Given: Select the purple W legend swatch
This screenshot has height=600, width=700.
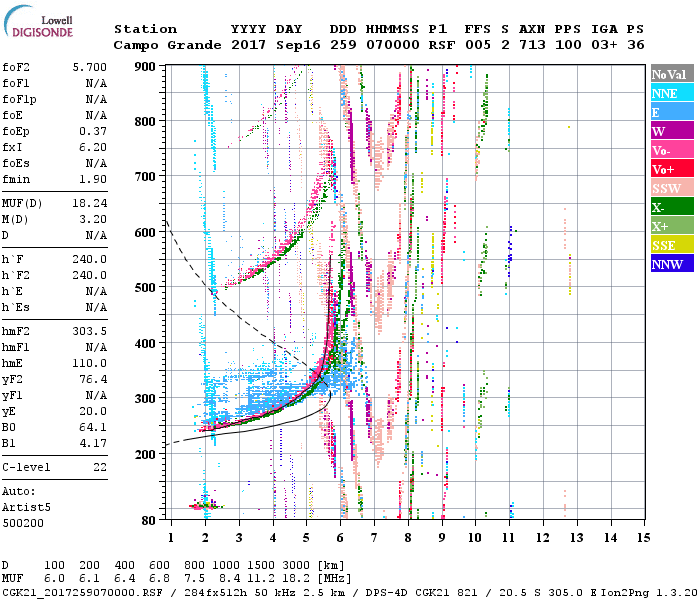Looking at the screenshot, I should tap(671, 131).
